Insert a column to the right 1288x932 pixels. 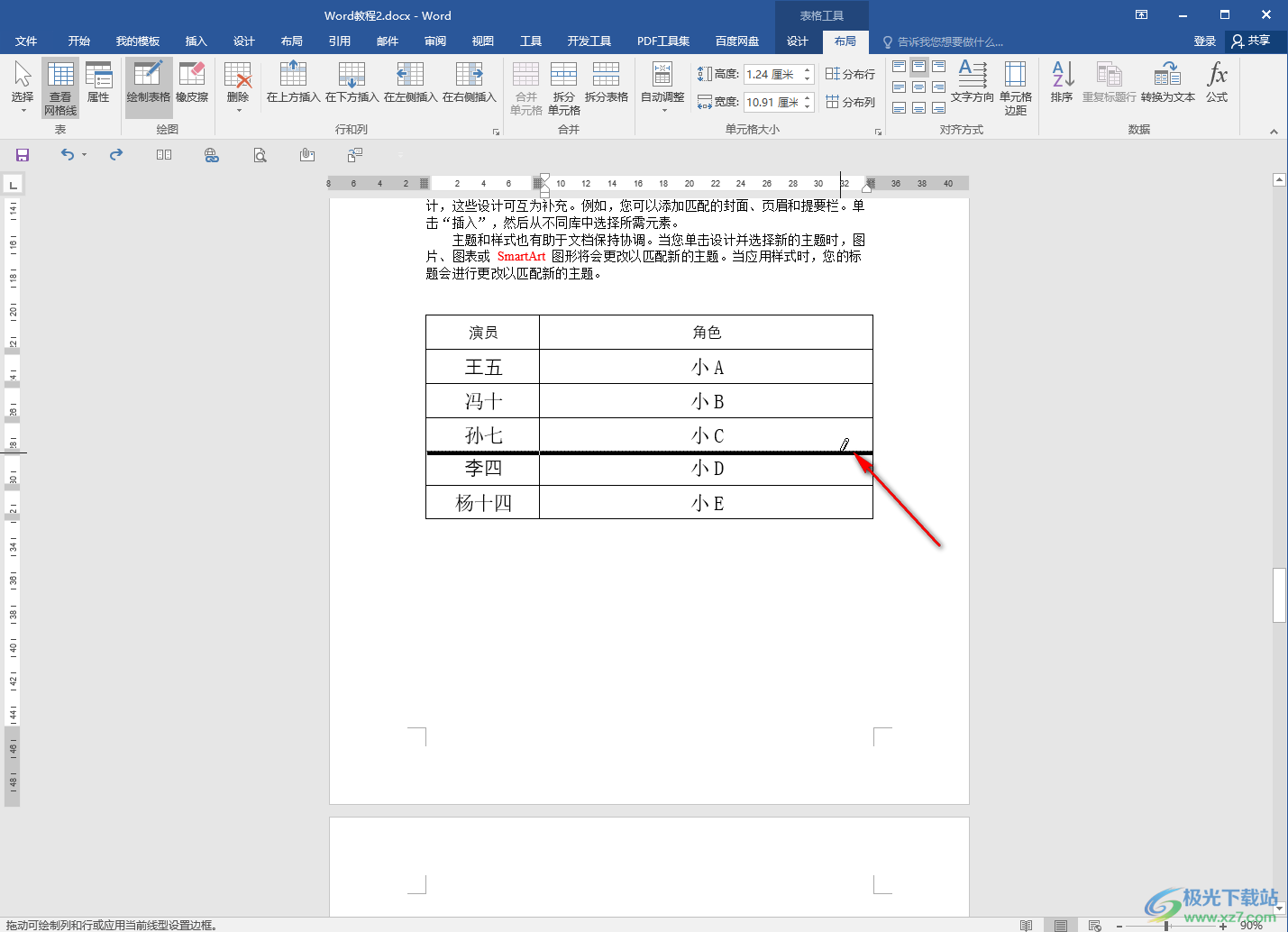(470, 83)
